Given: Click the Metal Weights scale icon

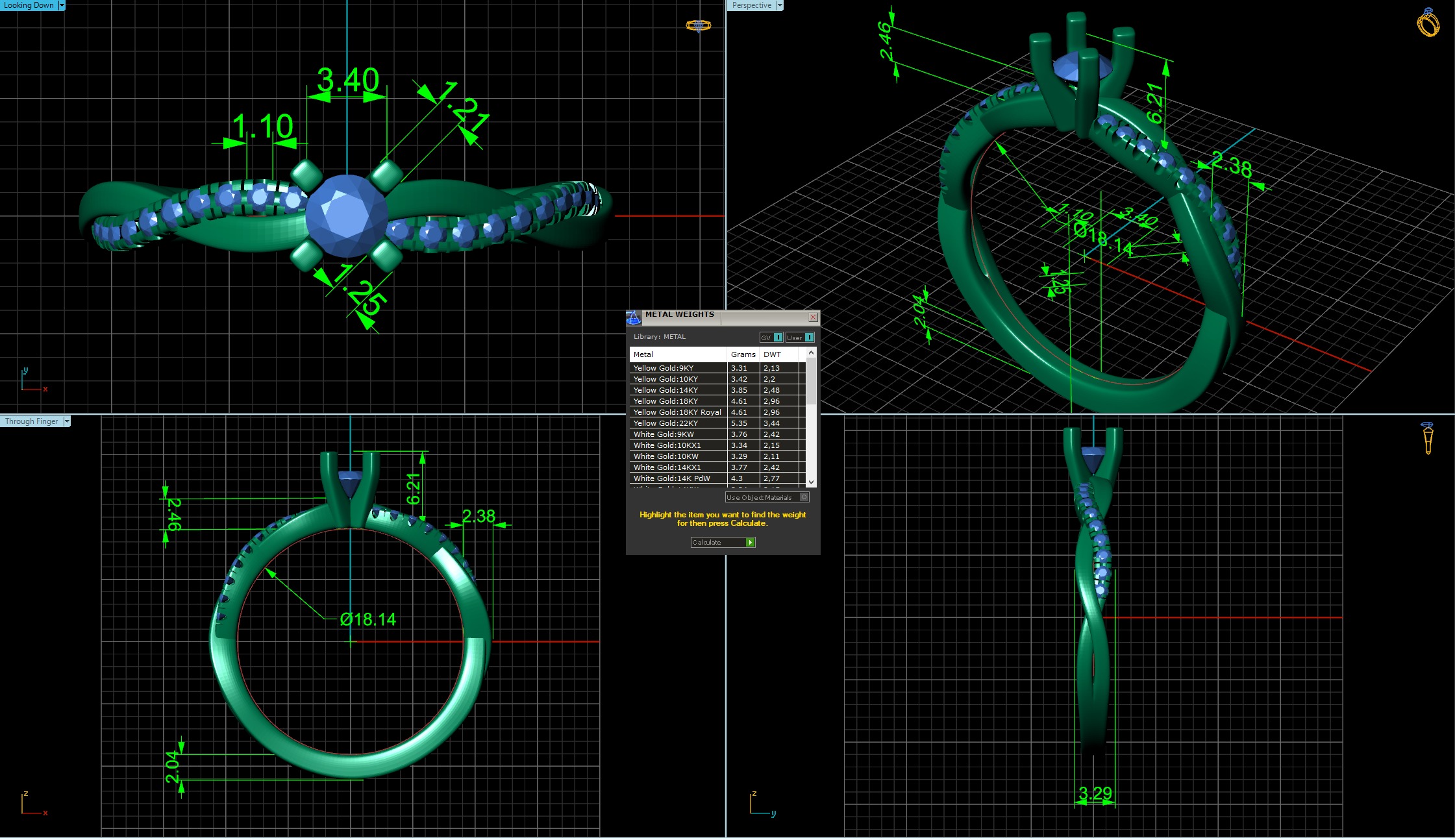Looking at the screenshot, I should click(633, 317).
